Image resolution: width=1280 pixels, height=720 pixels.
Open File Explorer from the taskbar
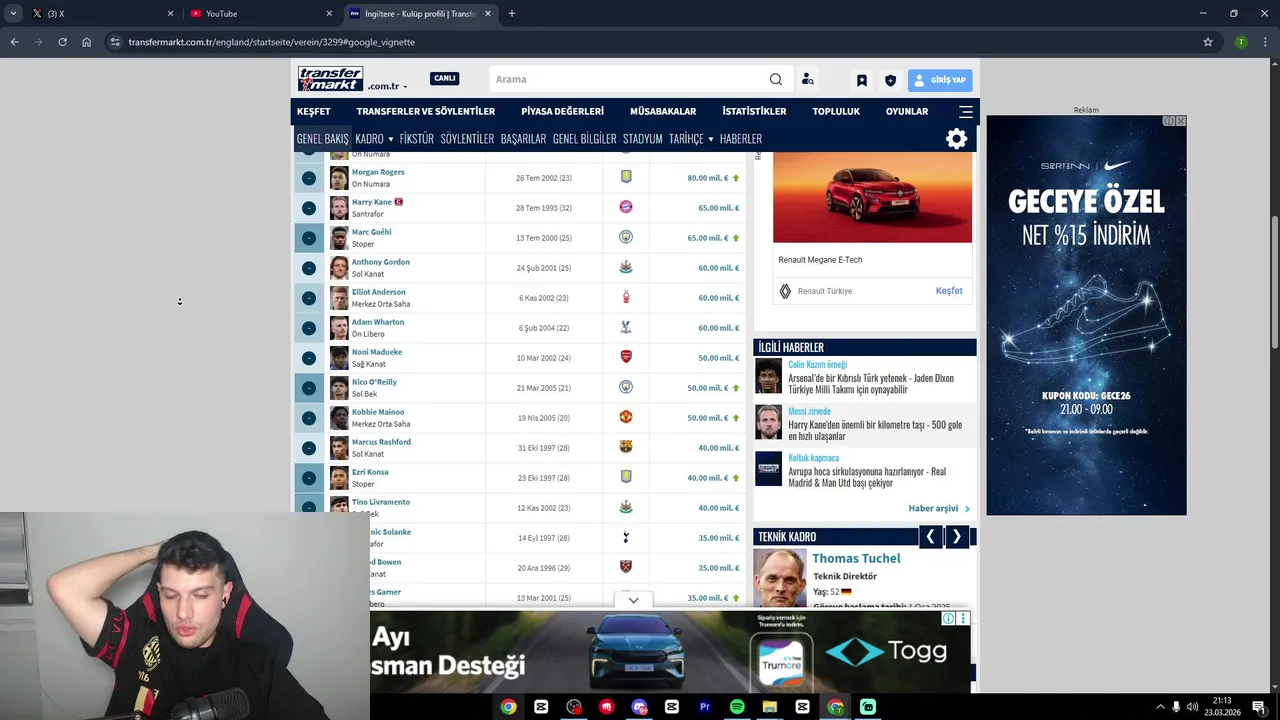(x=770, y=707)
